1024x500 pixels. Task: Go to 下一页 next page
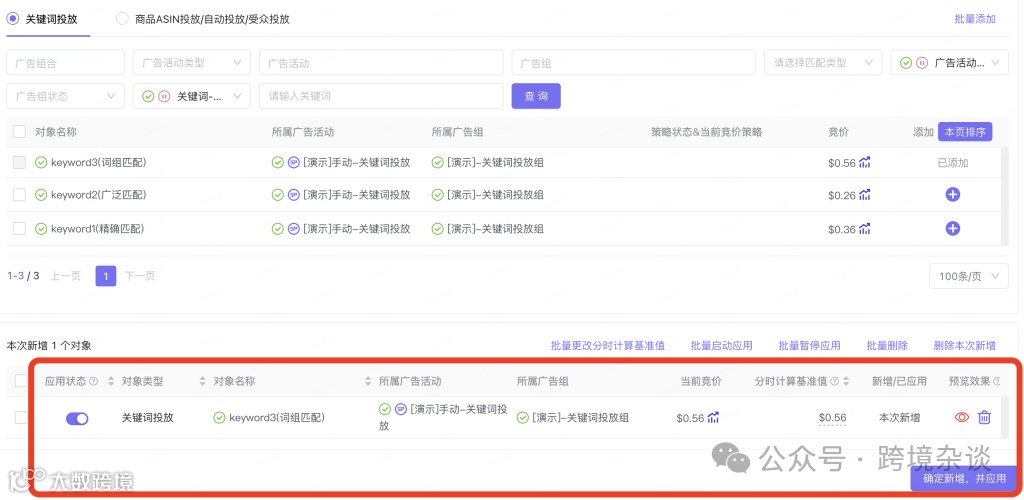coord(140,276)
